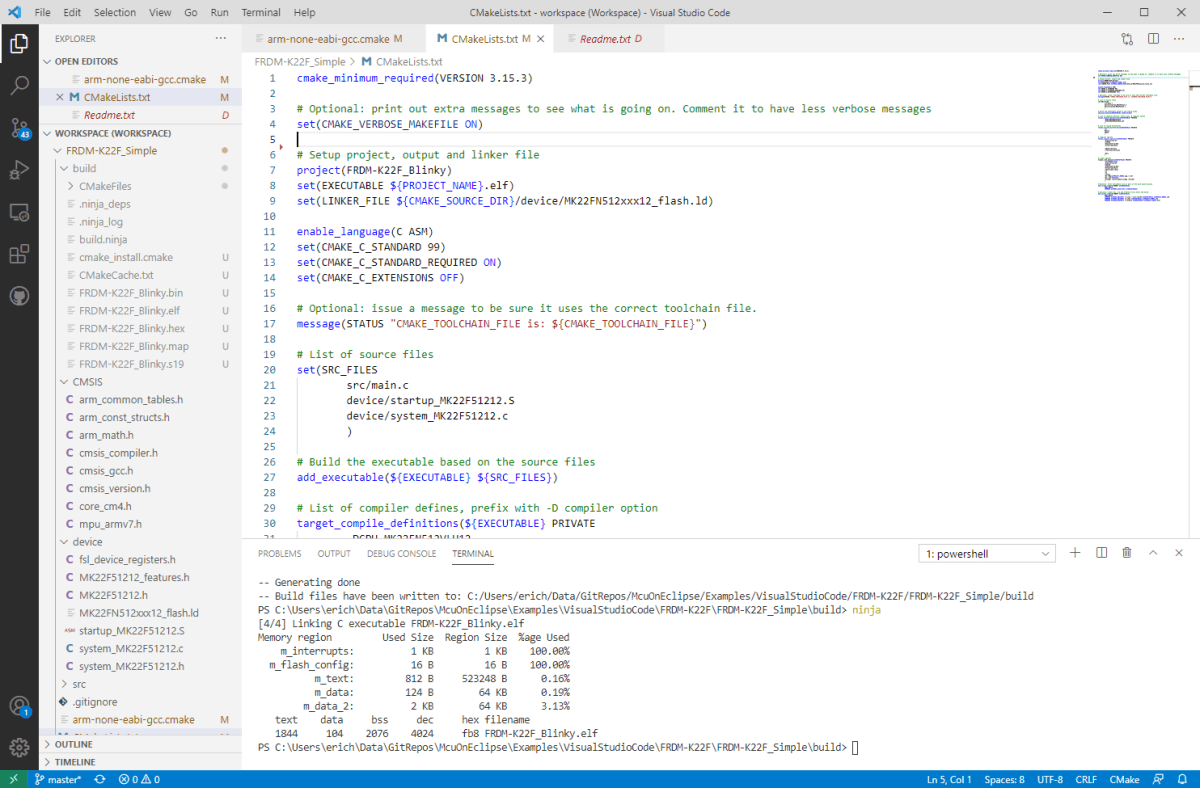Image resolution: width=1200 pixels, height=788 pixels.
Task: Open the Terminal menu
Action: 260,12
